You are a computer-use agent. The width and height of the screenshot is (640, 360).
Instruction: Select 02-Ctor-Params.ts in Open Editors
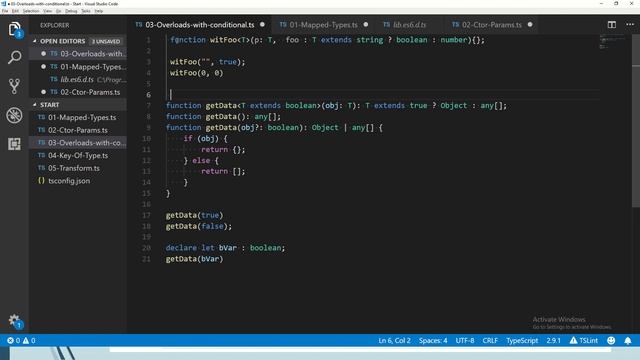pyautogui.click(x=78, y=92)
